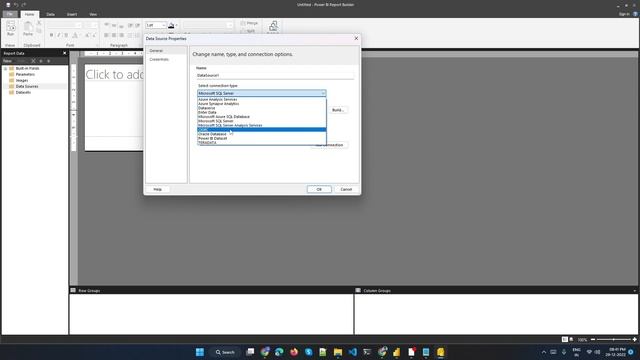Choose Azure Synapse Analytics connection type

coord(262,104)
